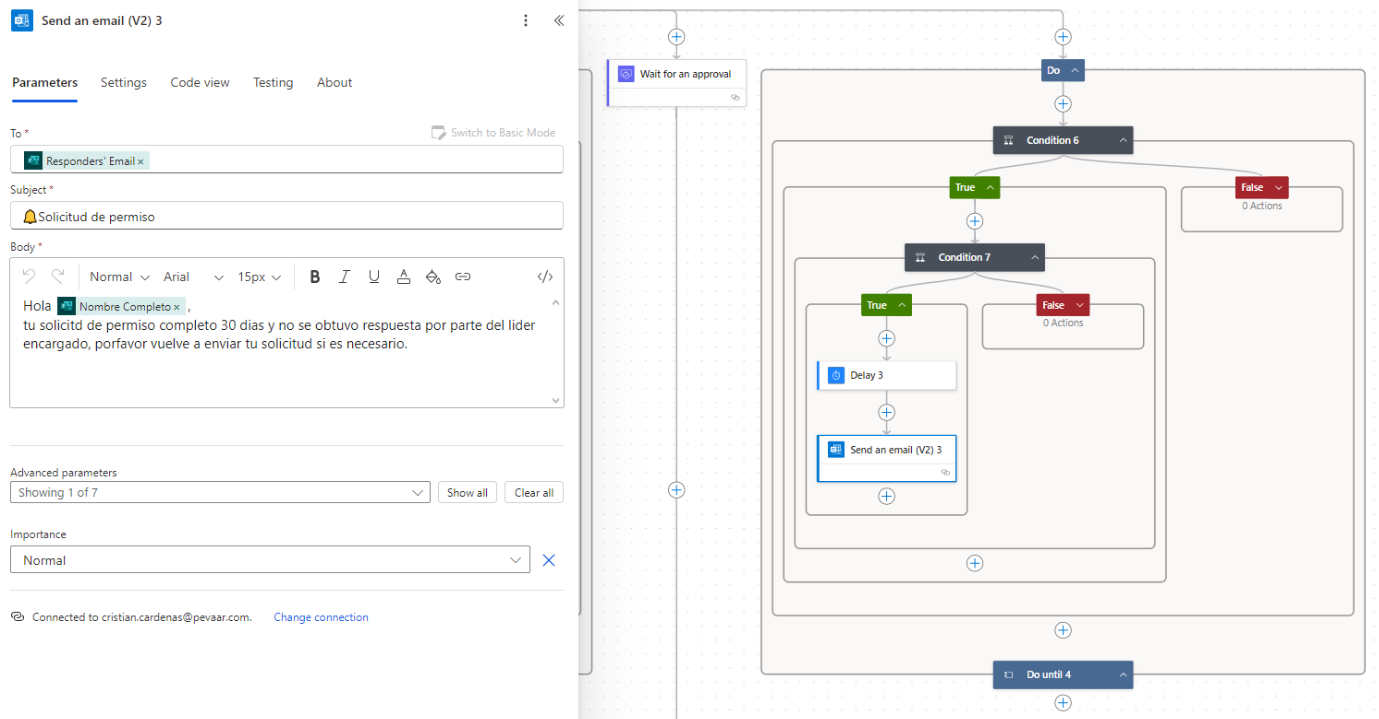Open the Code view tab

200,83
